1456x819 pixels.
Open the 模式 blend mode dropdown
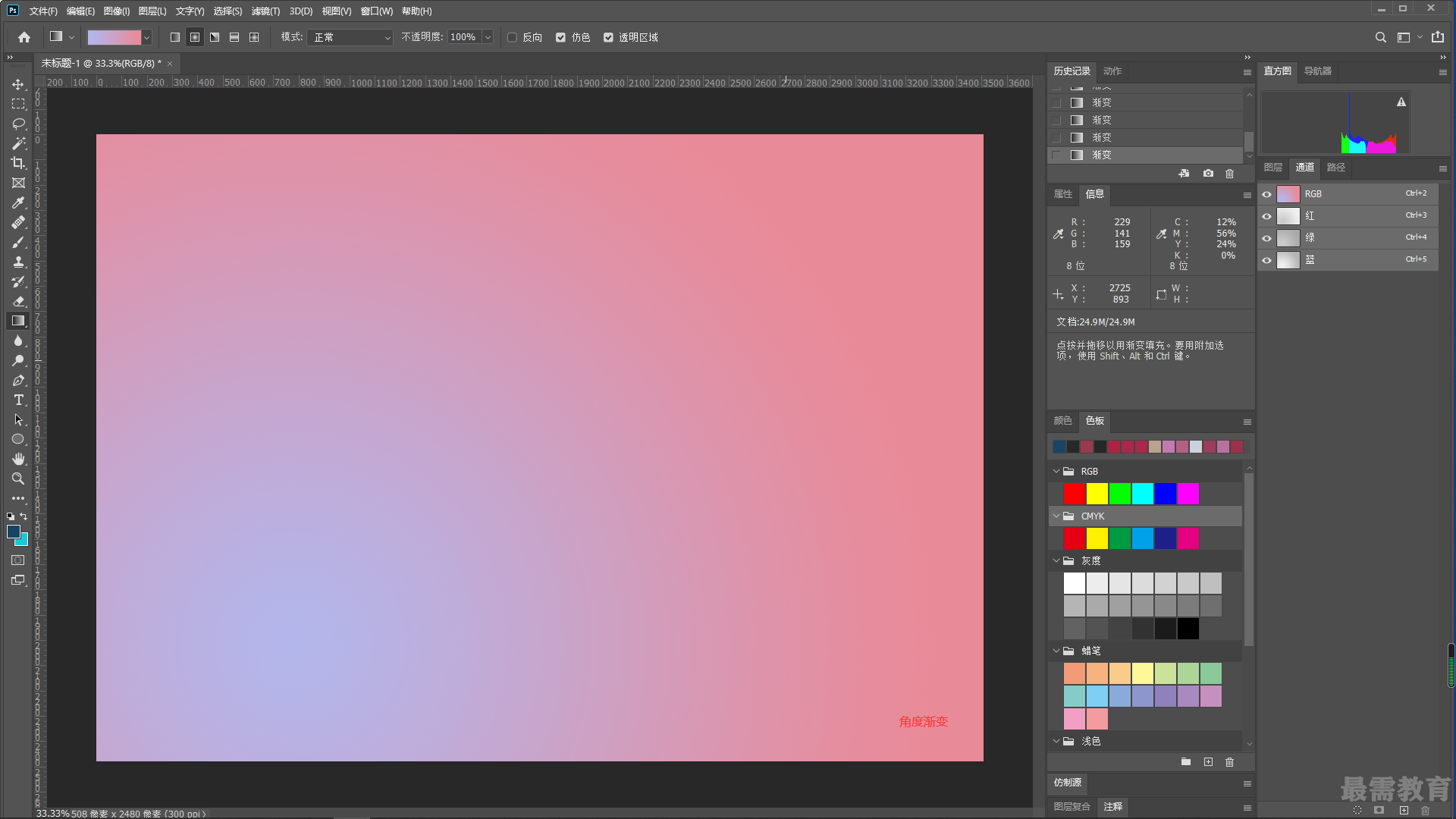pos(350,37)
